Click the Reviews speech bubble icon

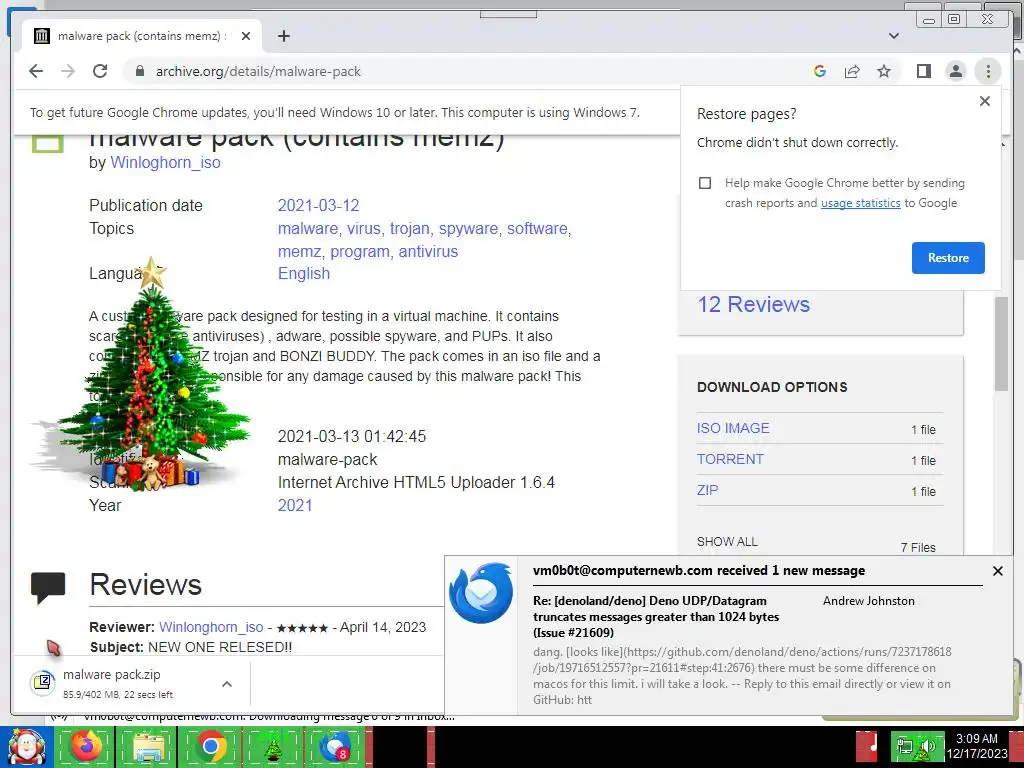pos(48,587)
